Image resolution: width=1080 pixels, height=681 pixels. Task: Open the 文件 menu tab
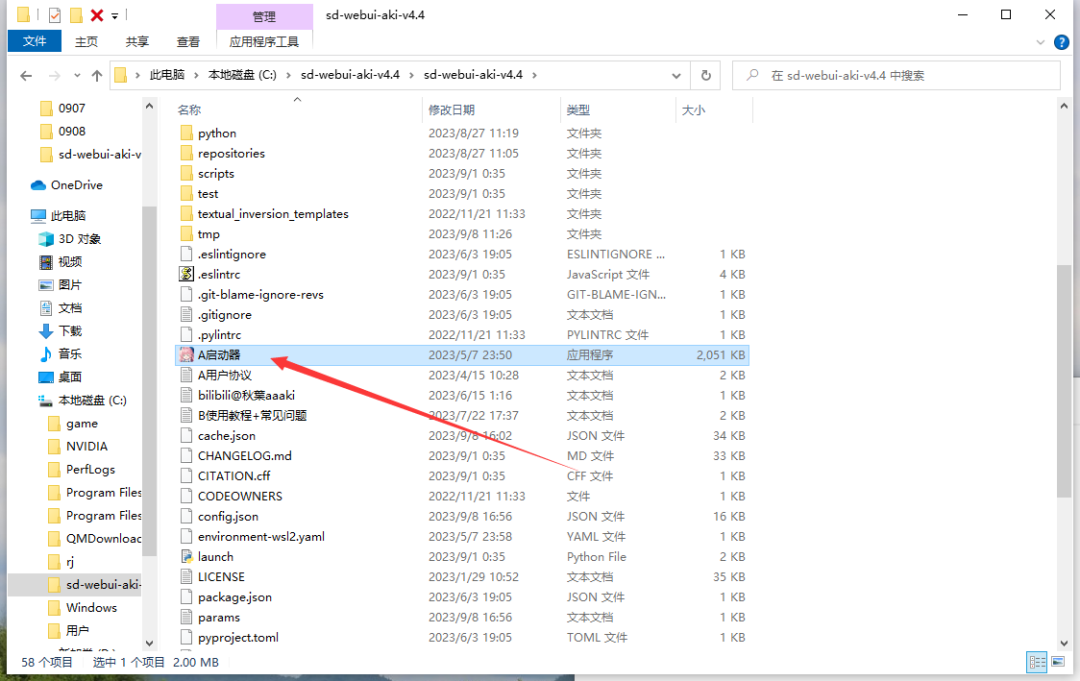coord(35,41)
